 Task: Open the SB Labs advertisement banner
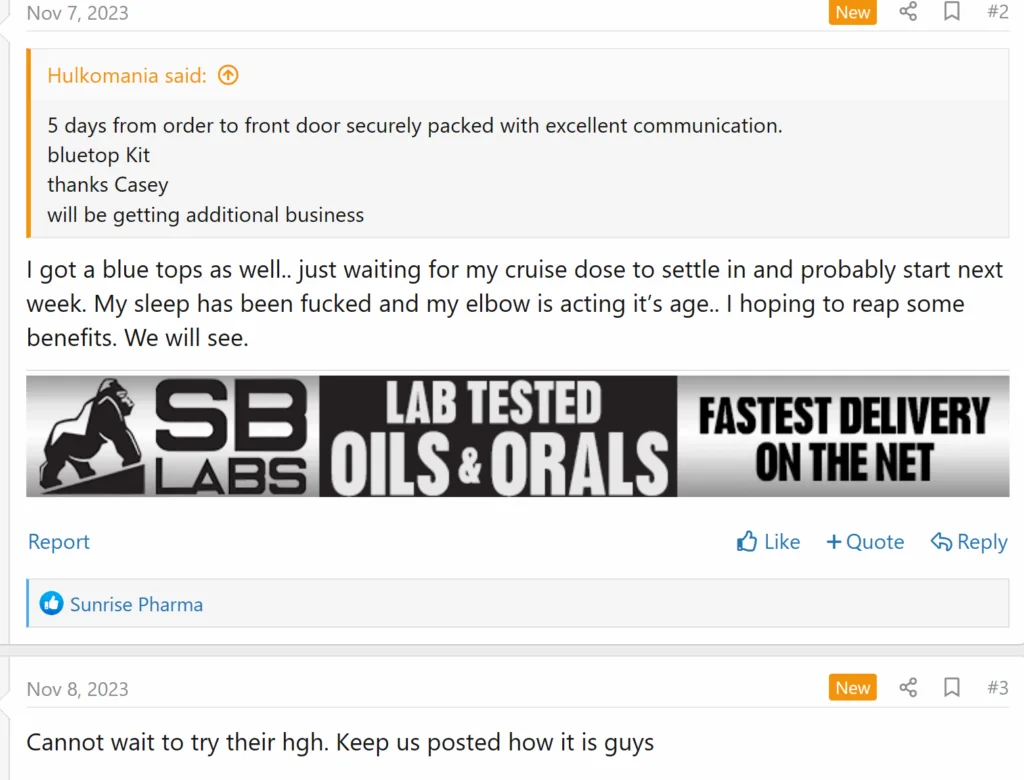[x=517, y=436]
